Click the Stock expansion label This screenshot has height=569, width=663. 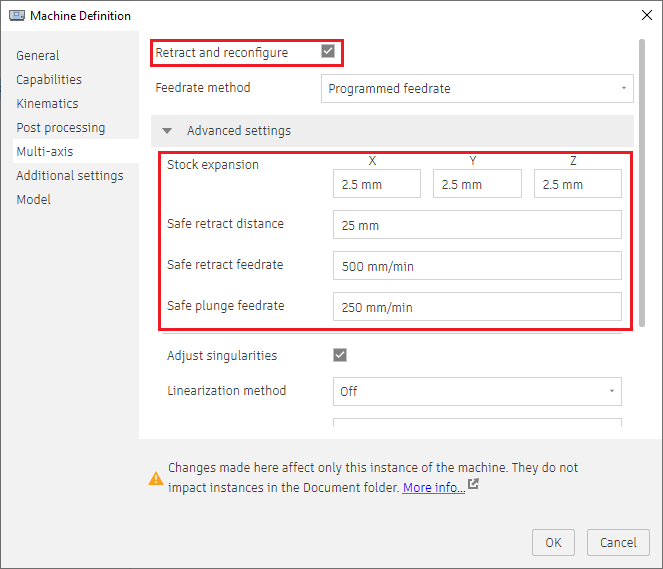pos(213,164)
